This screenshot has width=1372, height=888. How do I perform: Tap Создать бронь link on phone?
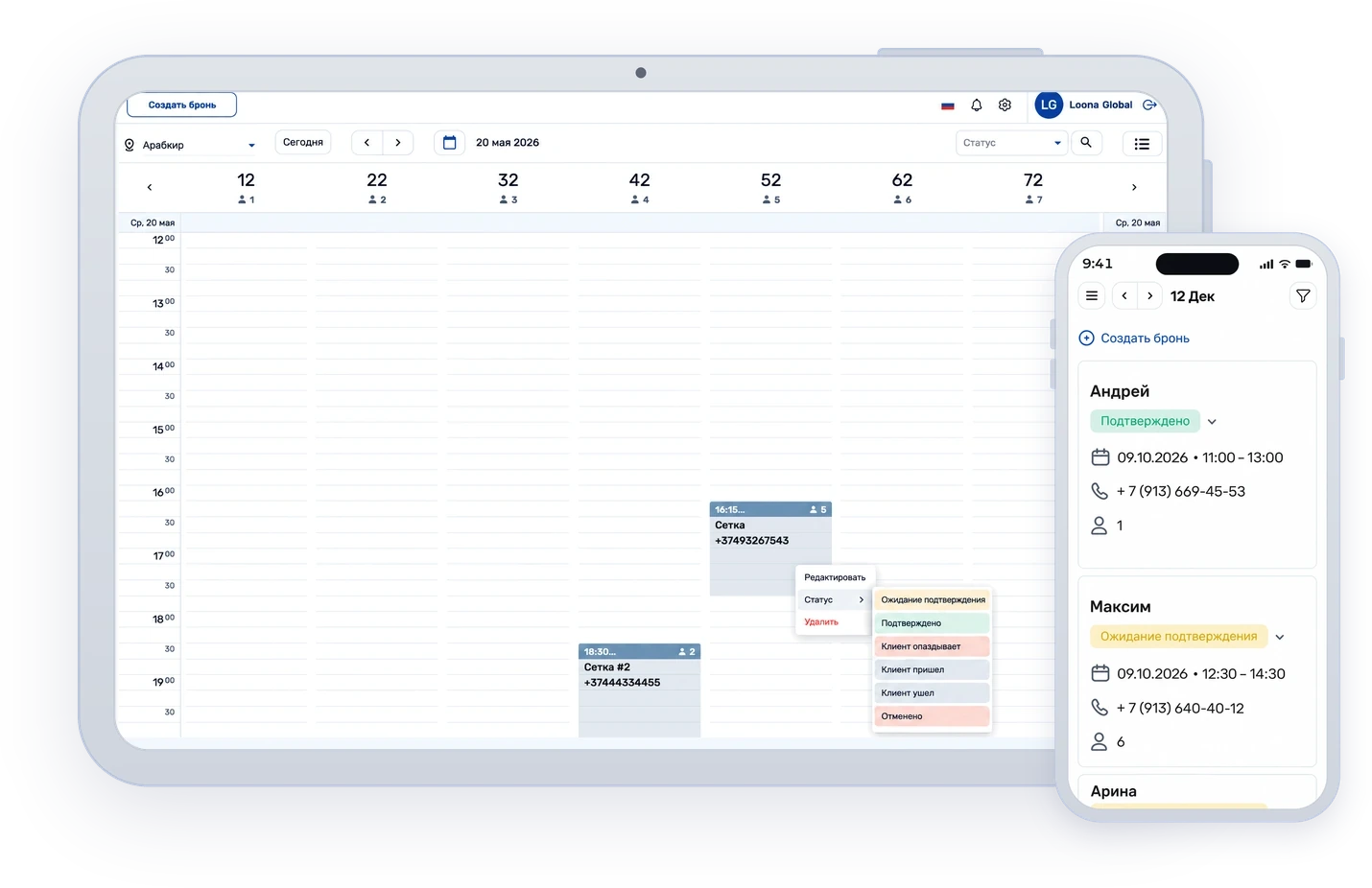(x=1134, y=339)
